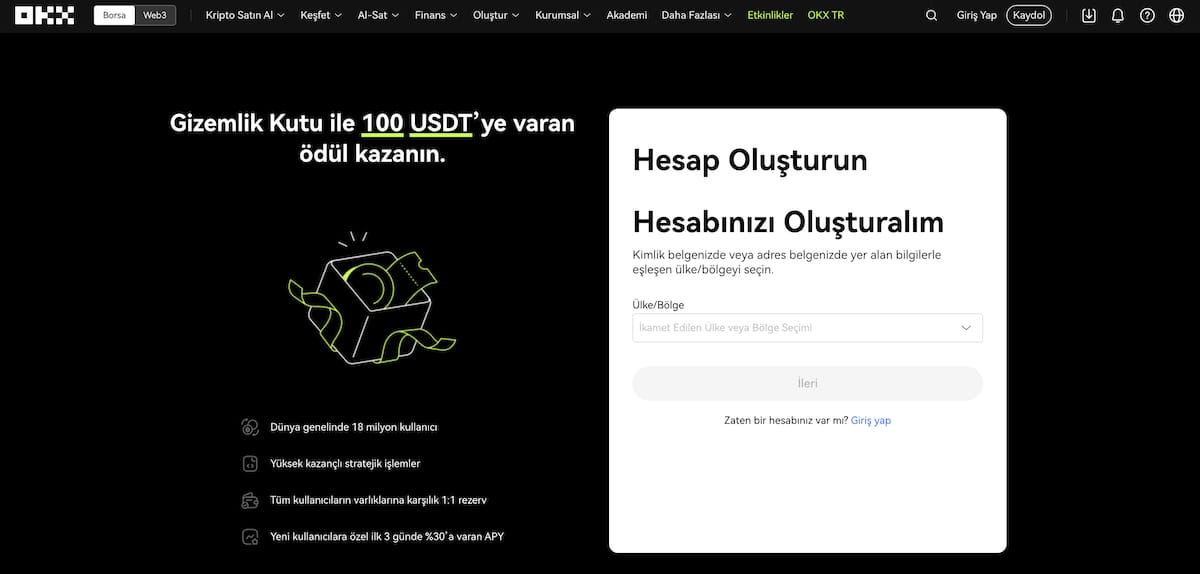Expand the Oluştur menu
This screenshot has height=574, width=1200.
click(496, 15)
